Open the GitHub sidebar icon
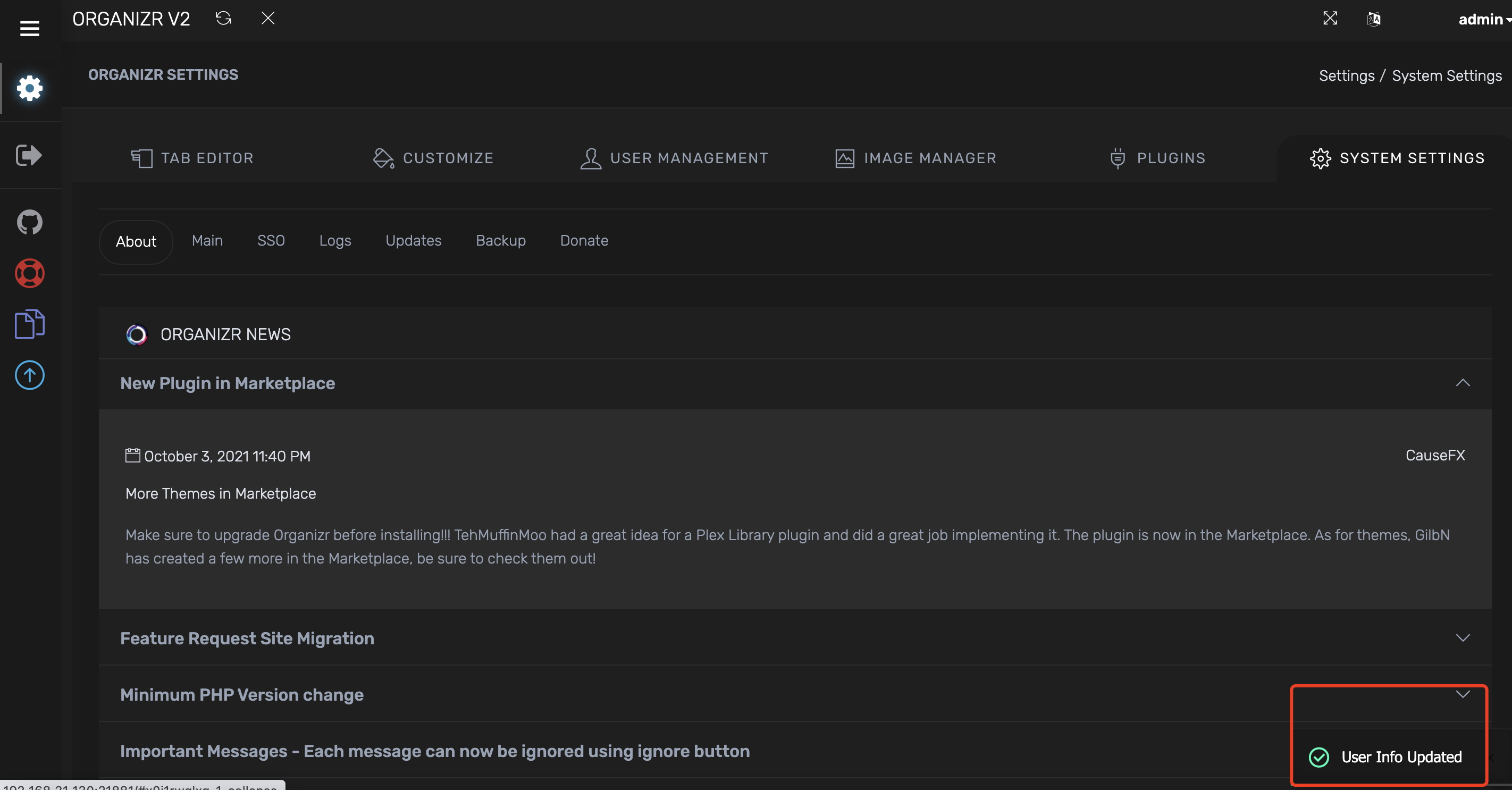The height and width of the screenshot is (790, 1512). point(29,222)
